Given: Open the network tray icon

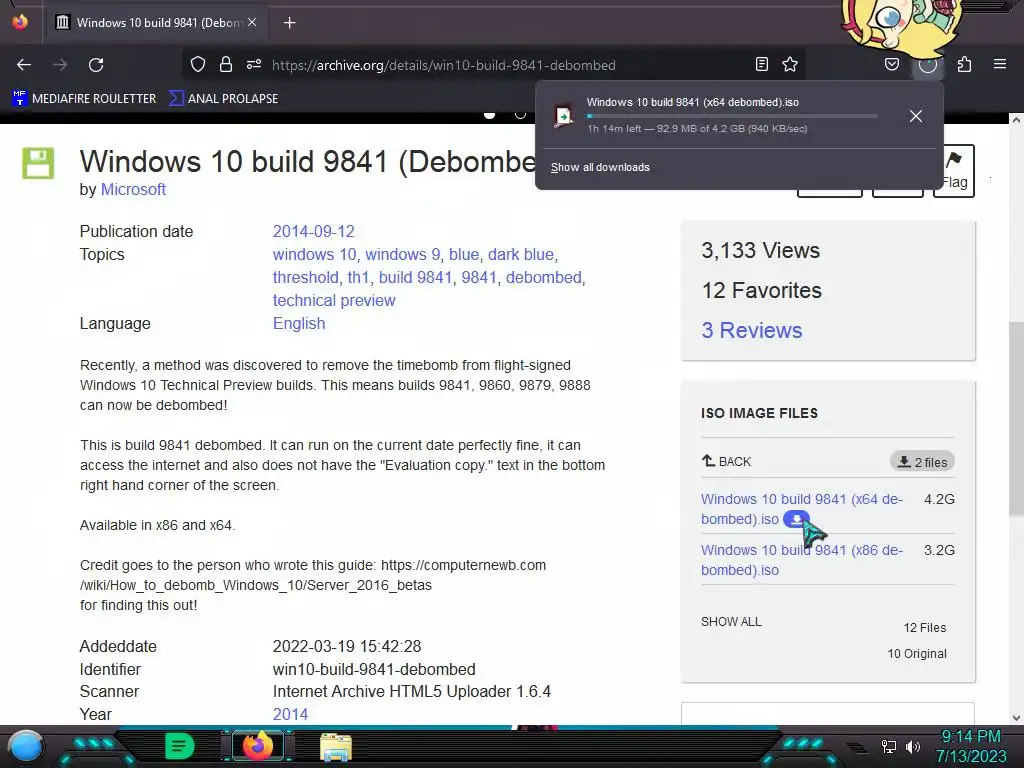Looking at the screenshot, I should pyautogui.click(x=889, y=746).
